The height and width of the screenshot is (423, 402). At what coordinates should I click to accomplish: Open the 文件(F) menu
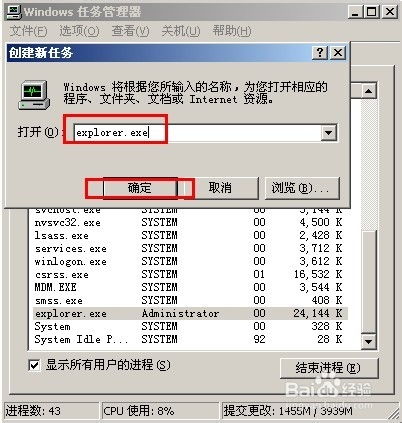[x=28, y=31]
